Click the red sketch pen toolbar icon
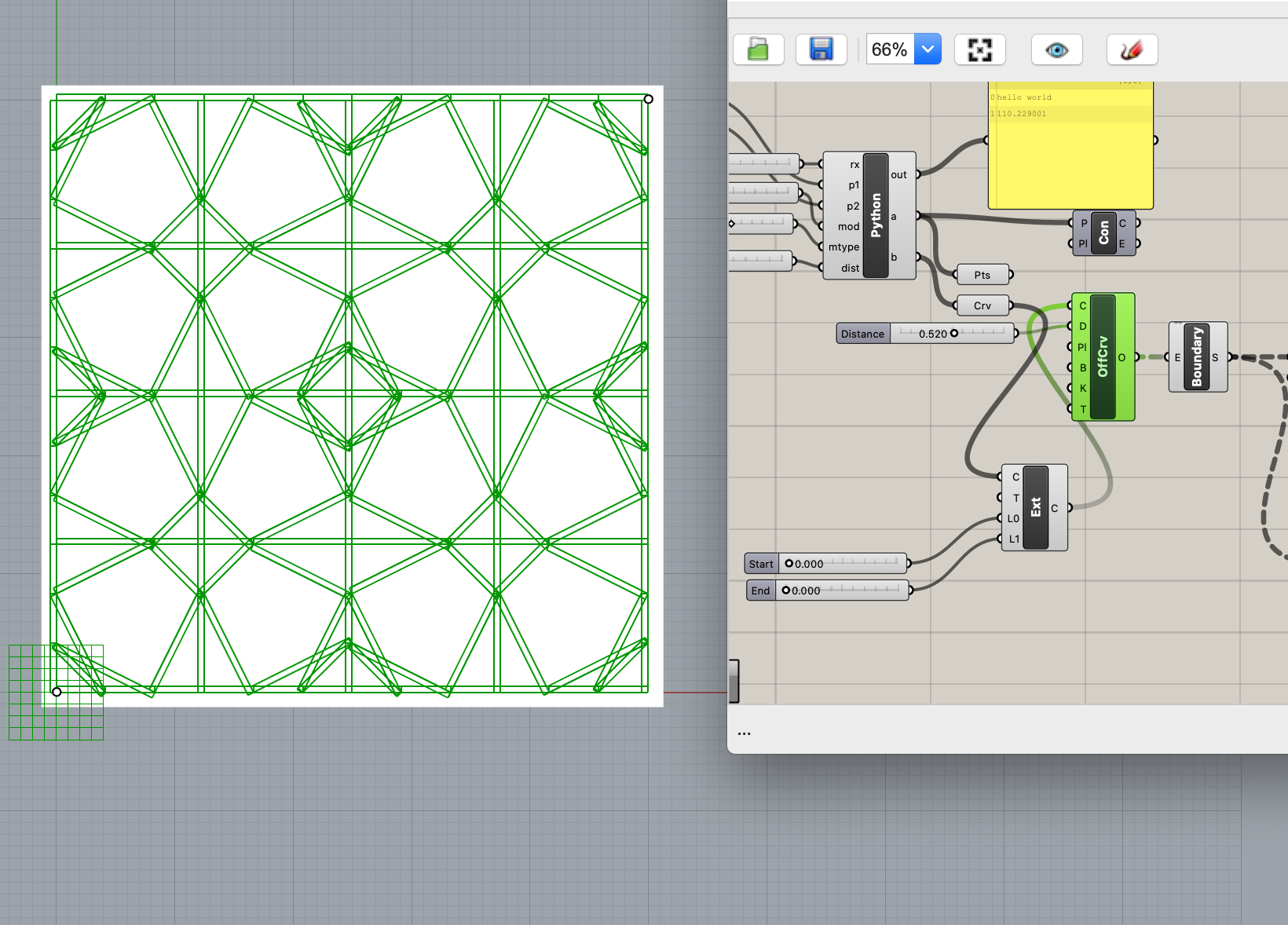 1131,49
